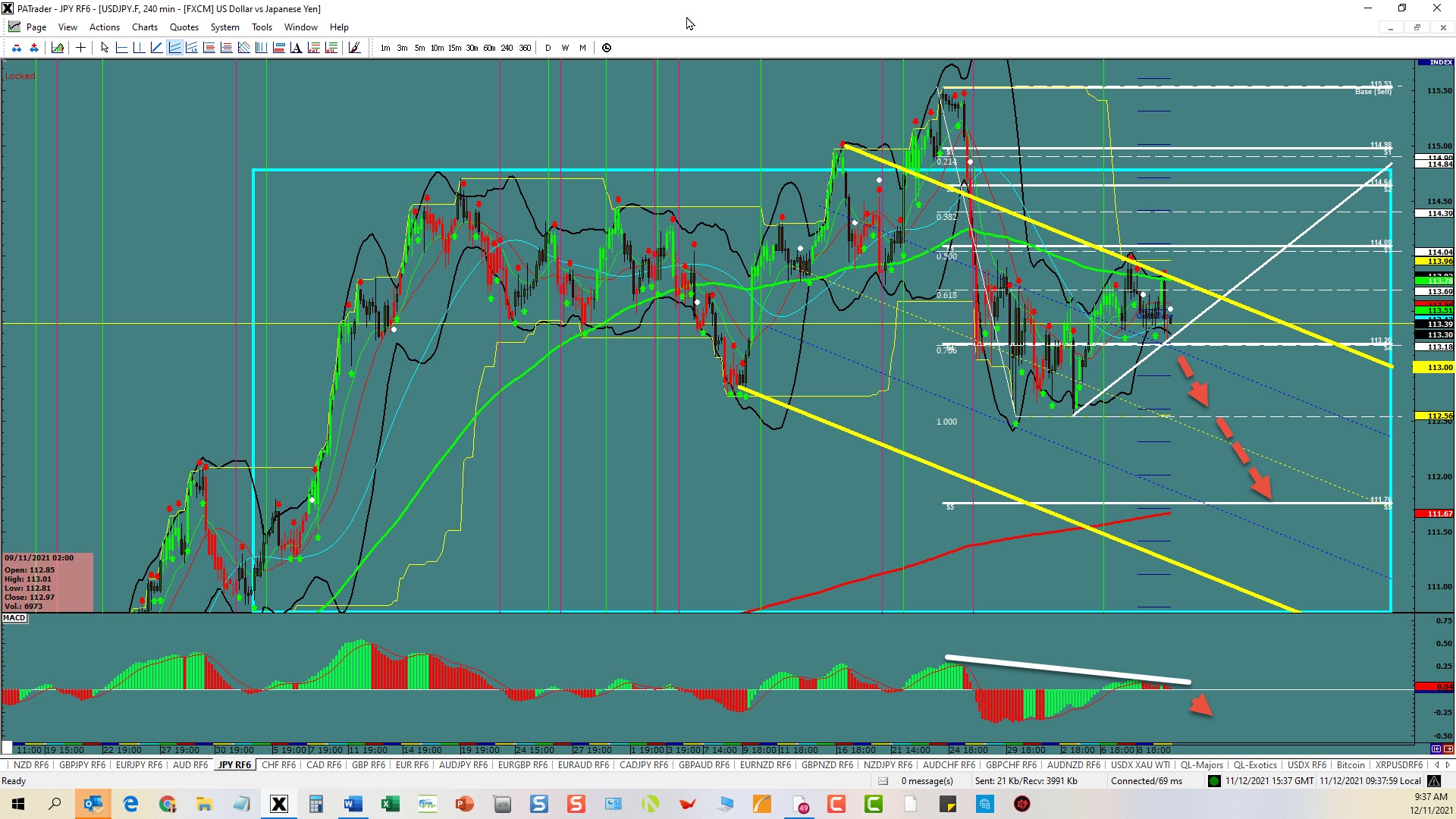Open the Charts menu
Viewport: 1456px width, 819px height.
145,27
